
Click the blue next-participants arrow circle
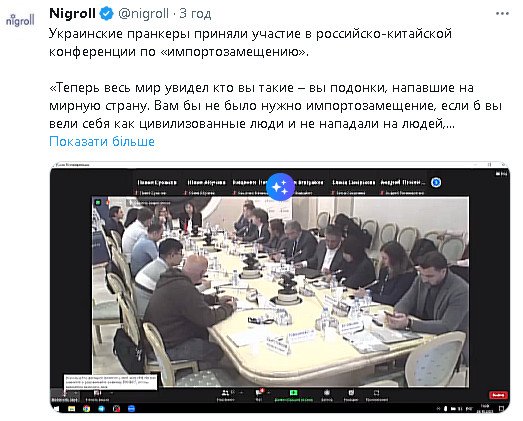(436, 182)
